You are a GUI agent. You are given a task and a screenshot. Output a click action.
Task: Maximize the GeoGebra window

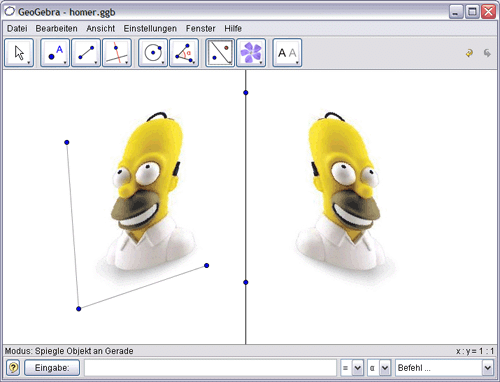point(472,12)
